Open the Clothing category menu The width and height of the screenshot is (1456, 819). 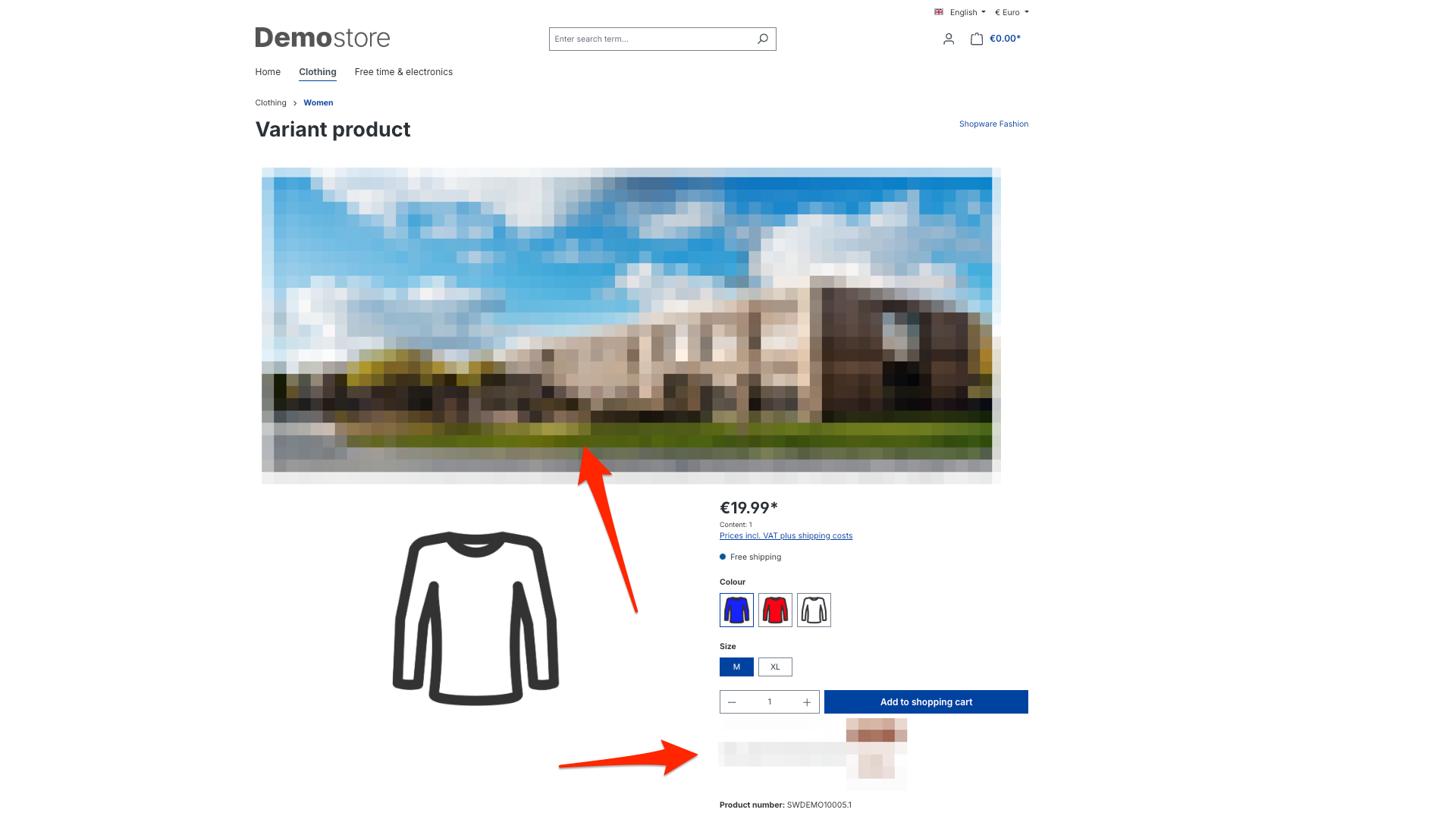(x=317, y=71)
